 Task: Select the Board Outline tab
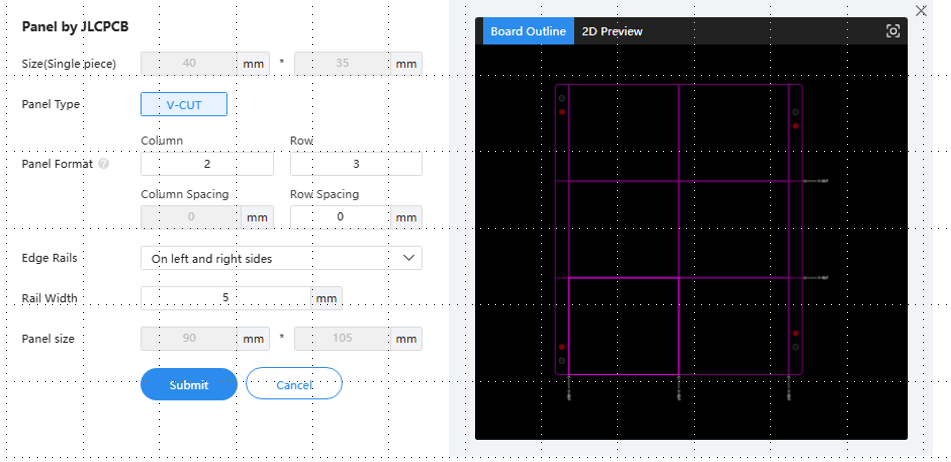528,31
